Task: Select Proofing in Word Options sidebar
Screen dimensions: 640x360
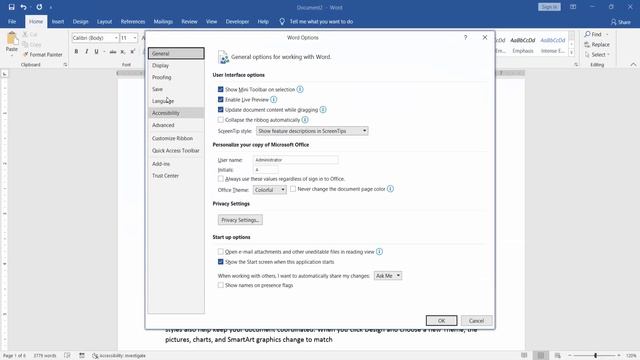Action: (176, 77)
